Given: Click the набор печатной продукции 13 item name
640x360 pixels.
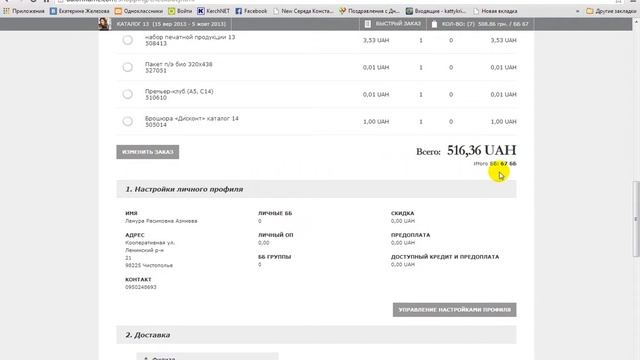Looking at the screenshot, I should coord(190,37).
